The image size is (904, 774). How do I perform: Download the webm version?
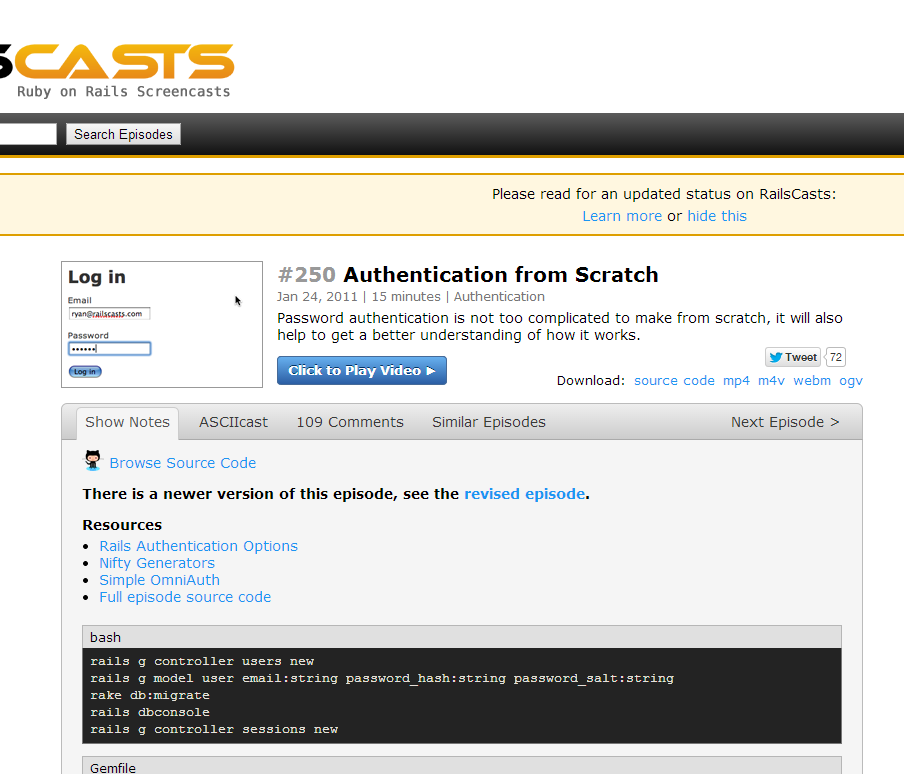point(812,381)
